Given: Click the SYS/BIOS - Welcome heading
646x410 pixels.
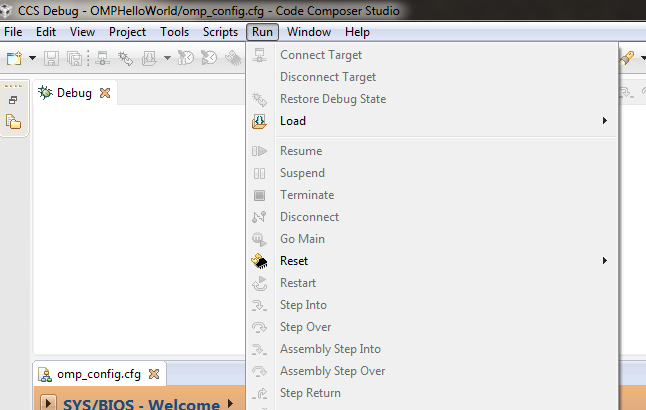Looking at the screenshot, I should pos(141,404).
